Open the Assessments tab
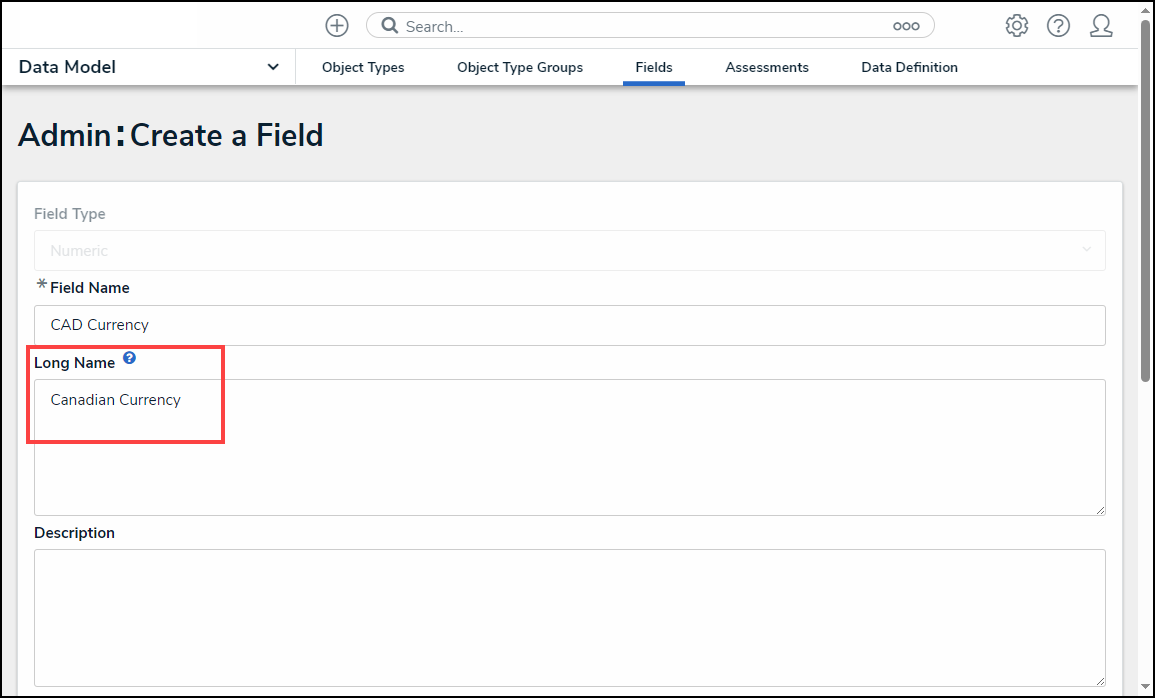The width and height of the screenshot is (1155, 698). click(x=767, y=67)
